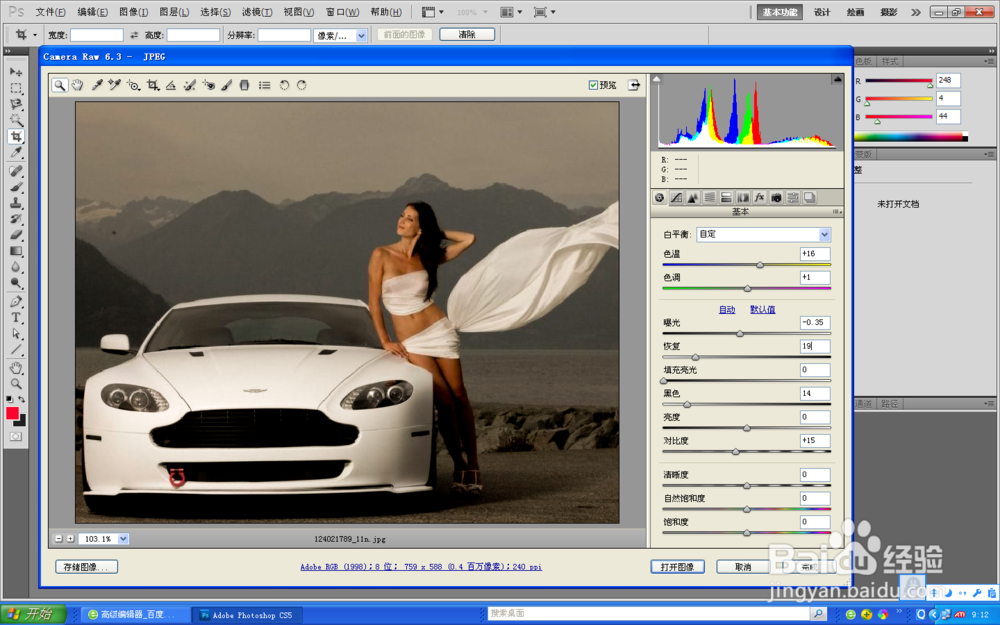
Task: Click the 恢复 recovery value field
Action: point(815,346)
